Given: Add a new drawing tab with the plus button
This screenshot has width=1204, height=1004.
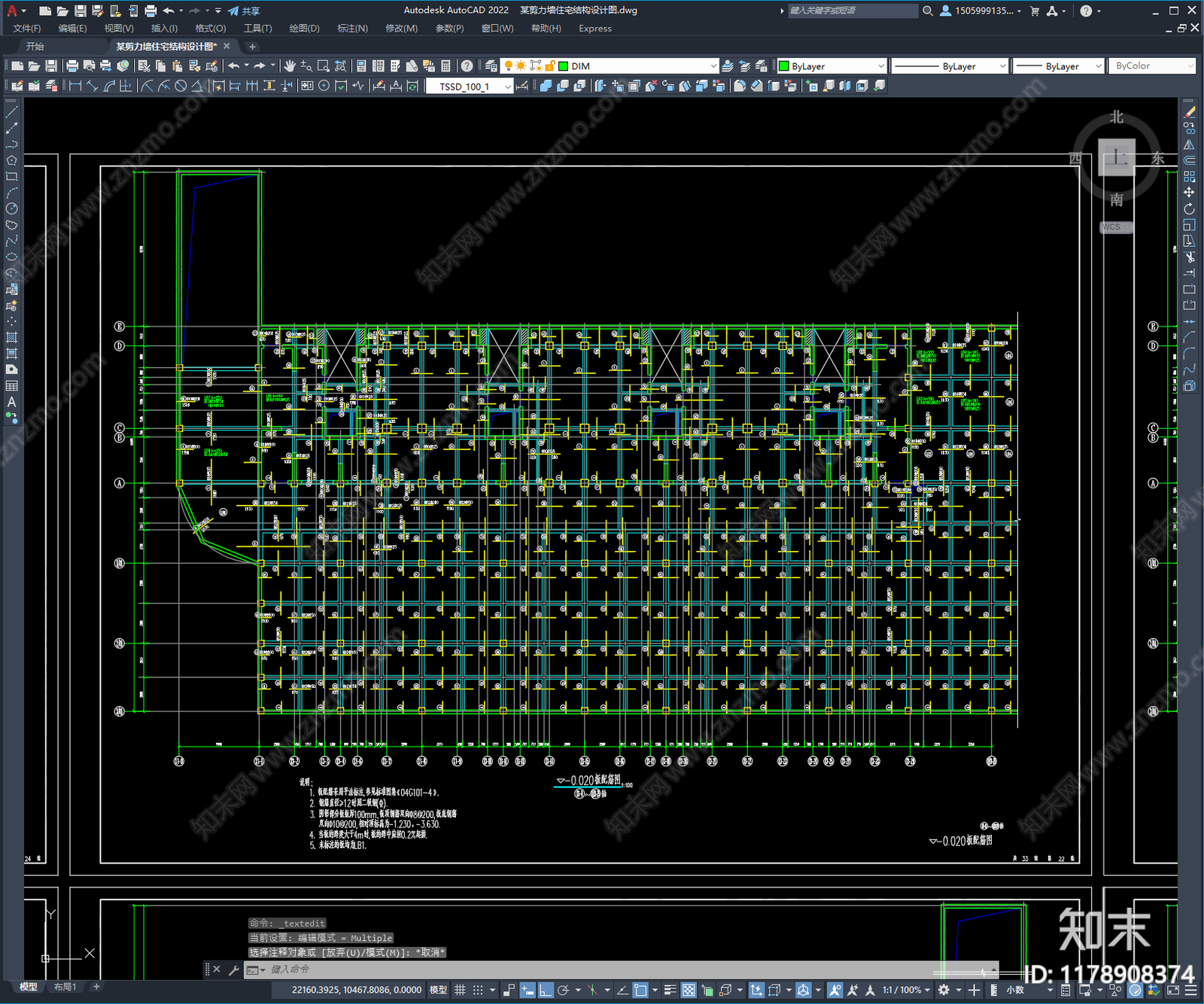Looking at the screenshot, I should pyautogui.click(x=253, y=47).
